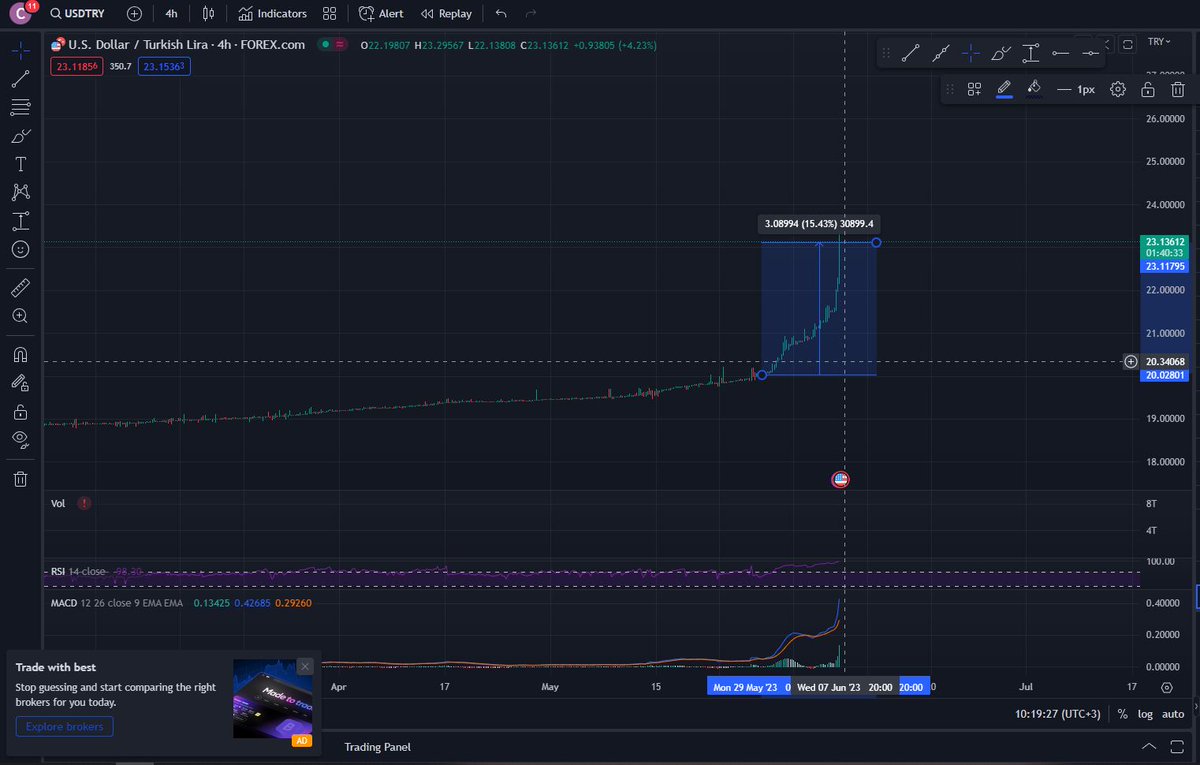
Task: Select the trend line tool in left sidebar
Action: click(x=20, y=77)
